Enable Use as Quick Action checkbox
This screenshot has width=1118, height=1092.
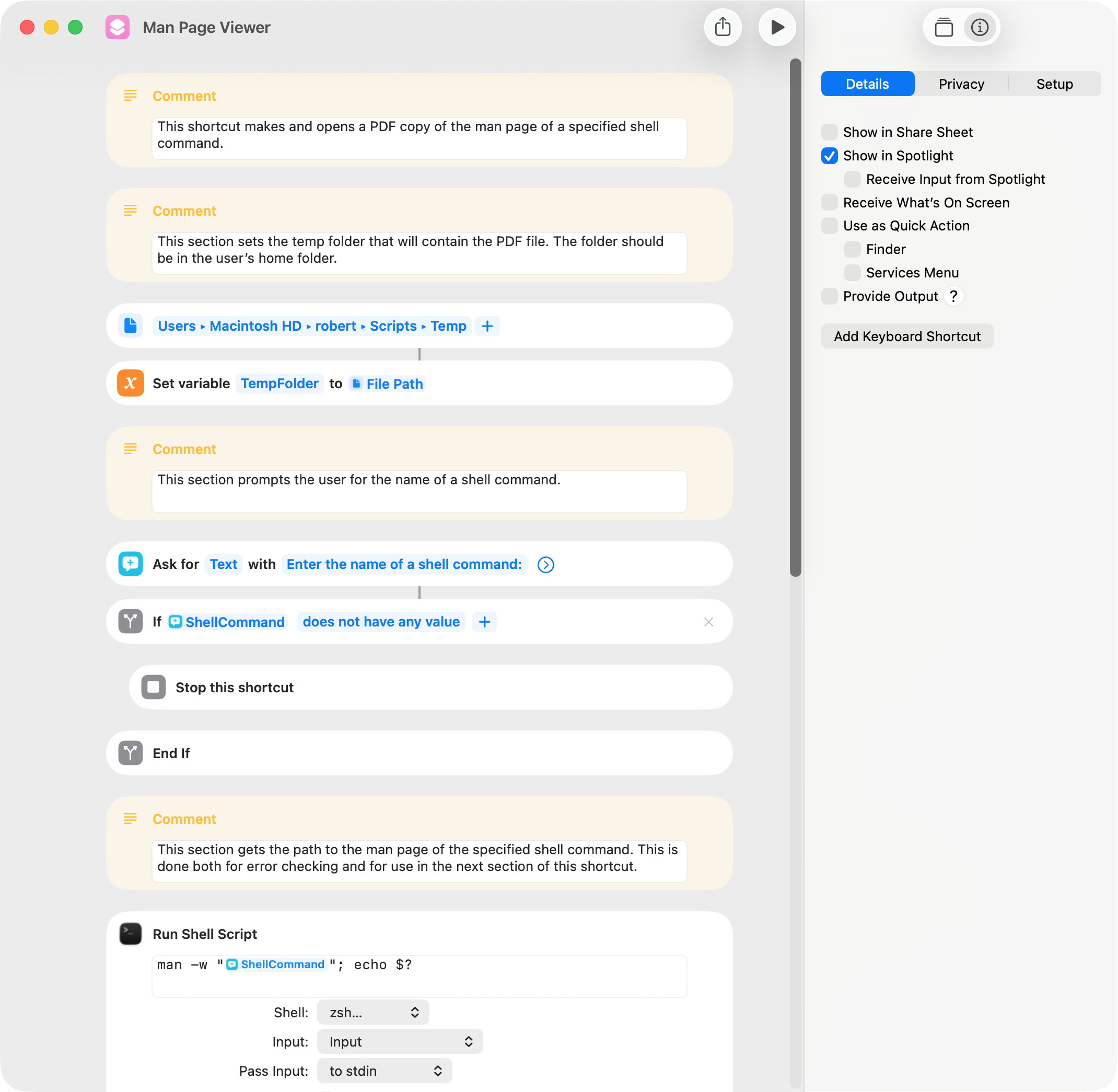(x=830, y=225)
